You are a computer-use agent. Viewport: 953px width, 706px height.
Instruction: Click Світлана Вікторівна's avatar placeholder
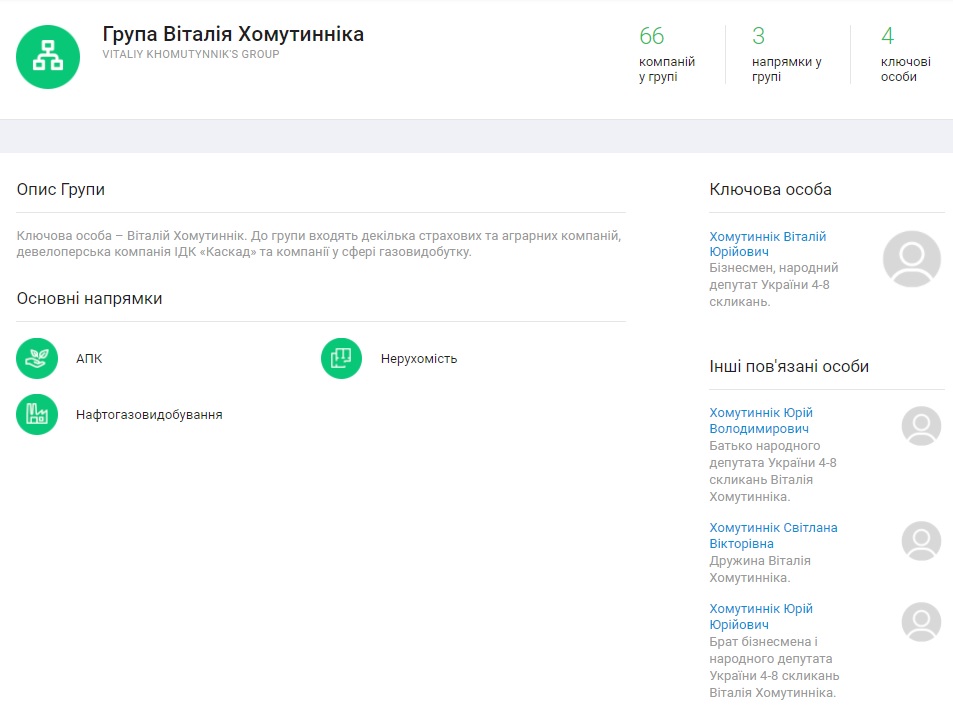921,541
